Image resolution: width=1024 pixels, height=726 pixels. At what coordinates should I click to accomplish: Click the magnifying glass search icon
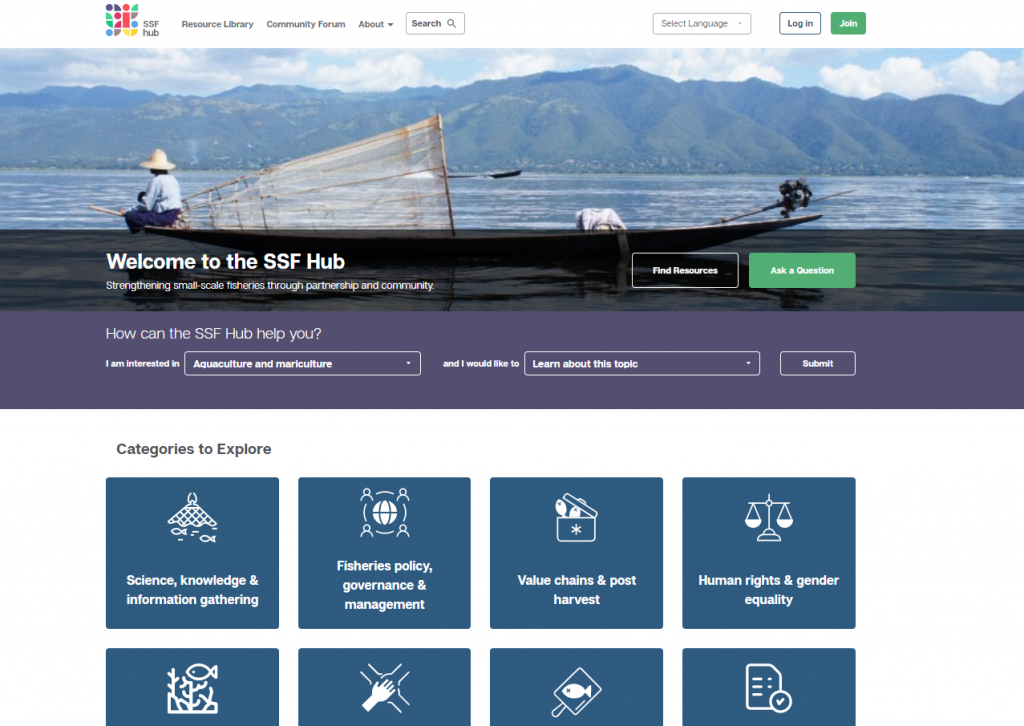pyautogui.click(x=451, y=24)
